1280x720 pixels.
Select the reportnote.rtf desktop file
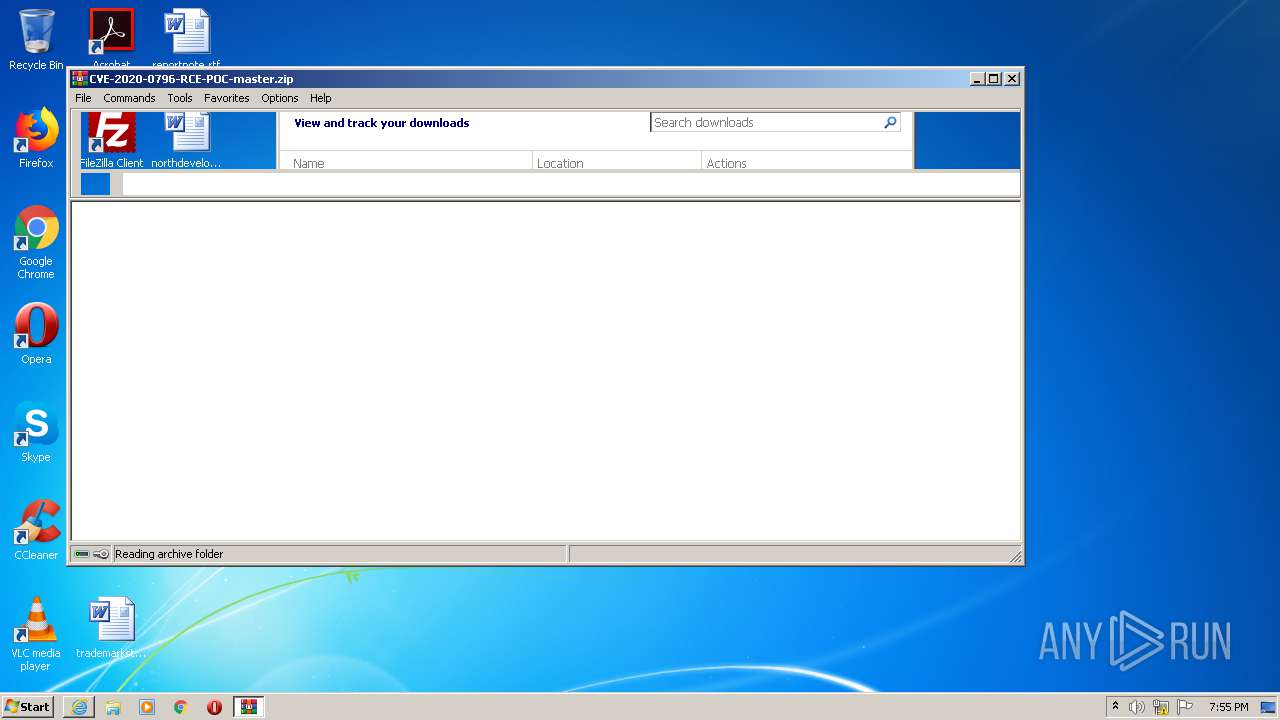187,38
